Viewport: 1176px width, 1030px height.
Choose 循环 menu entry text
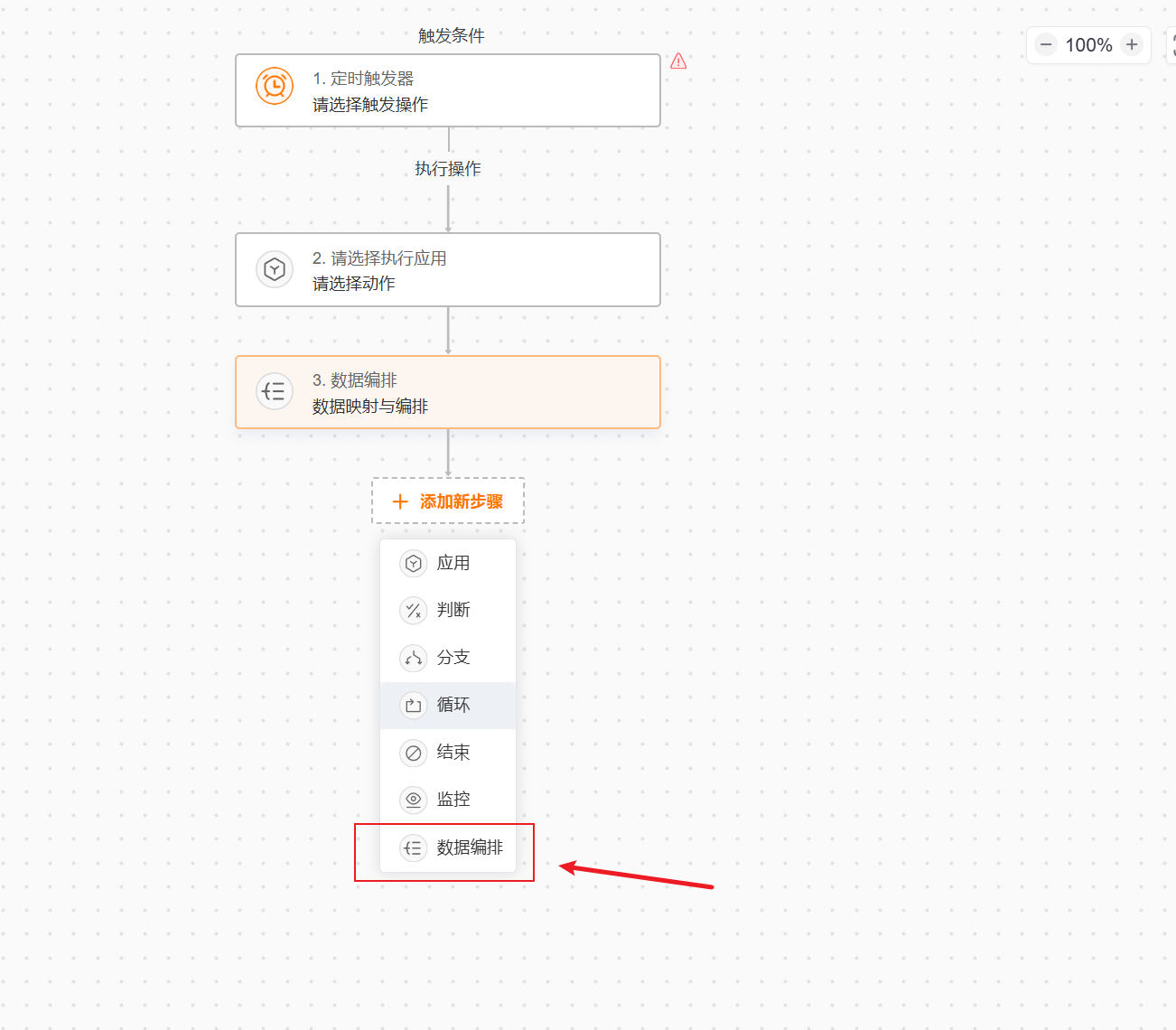click(x=453, y=705)
